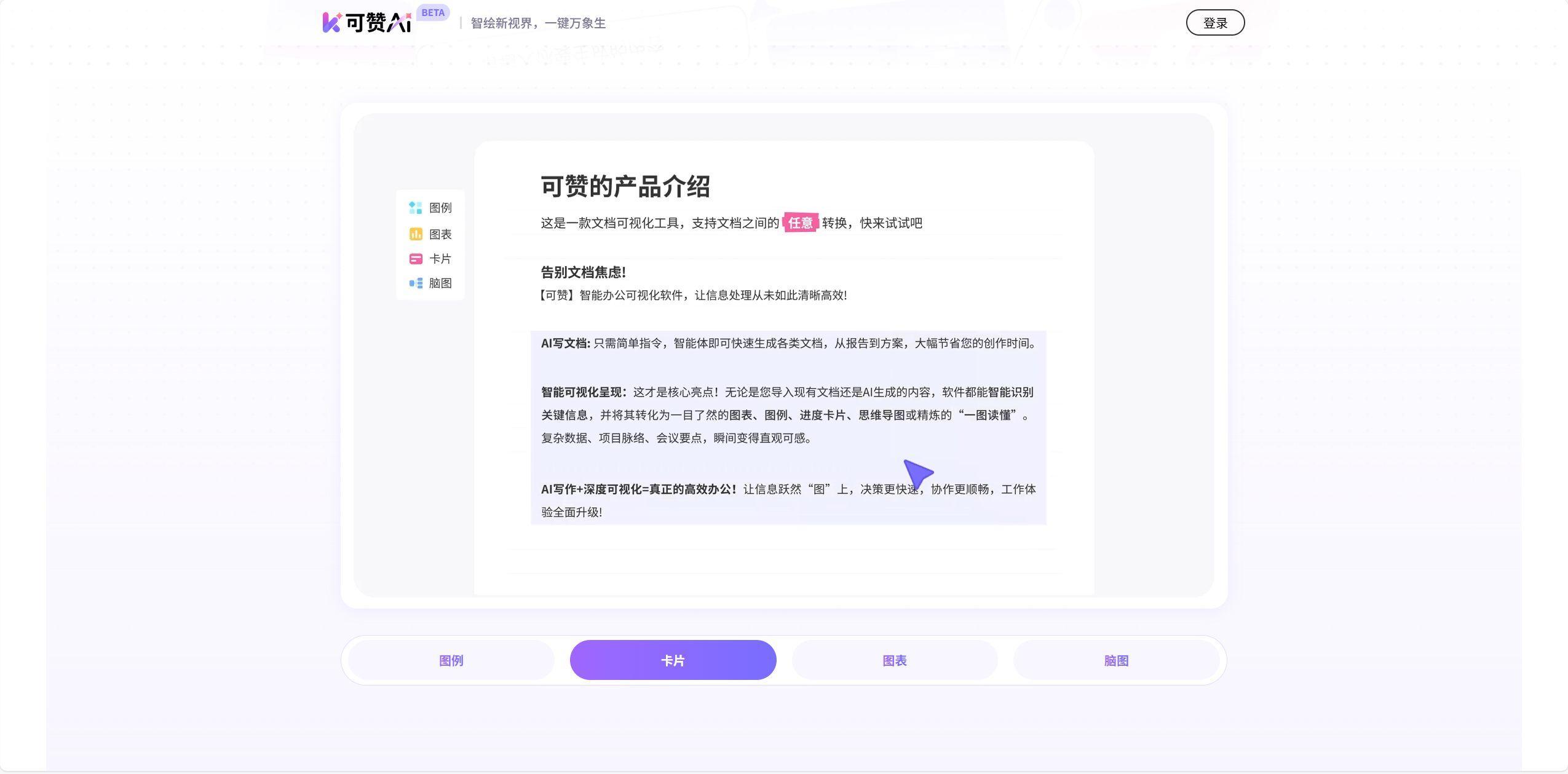
Task: Click the 登录 login button
Action: (1214, 23)
